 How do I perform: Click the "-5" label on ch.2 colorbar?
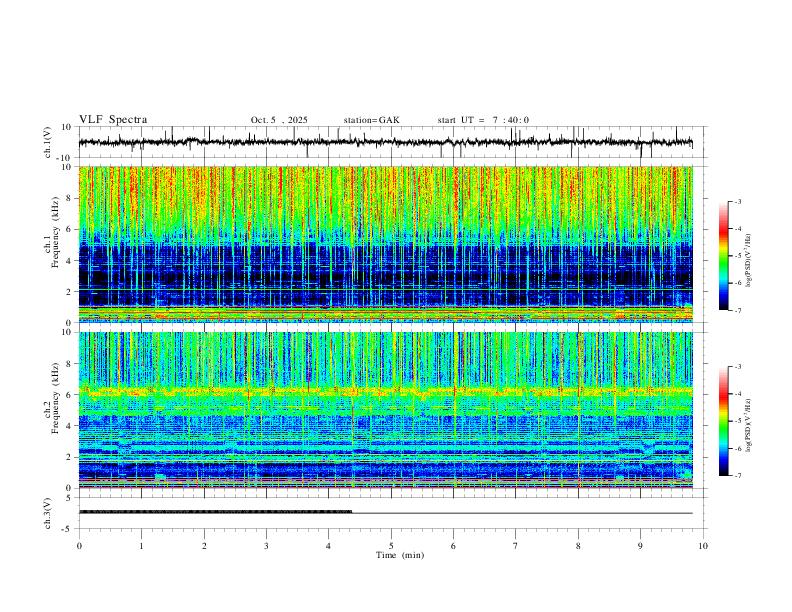click(737, 421)
